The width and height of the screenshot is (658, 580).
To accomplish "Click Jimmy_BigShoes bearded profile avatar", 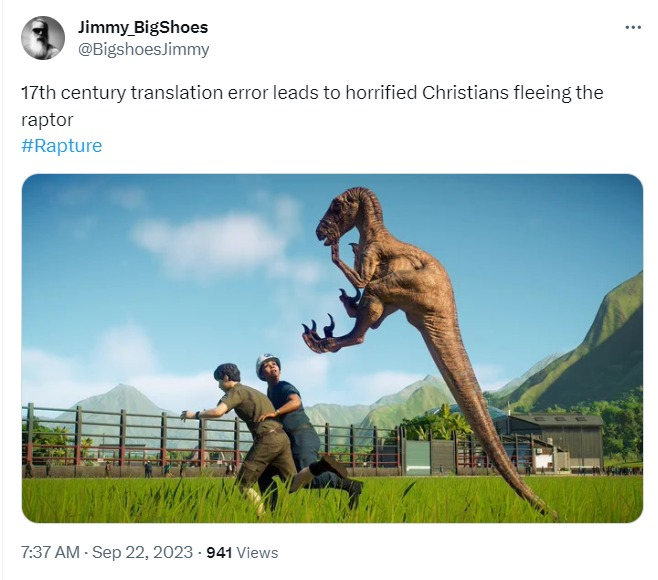I will 43,38.
